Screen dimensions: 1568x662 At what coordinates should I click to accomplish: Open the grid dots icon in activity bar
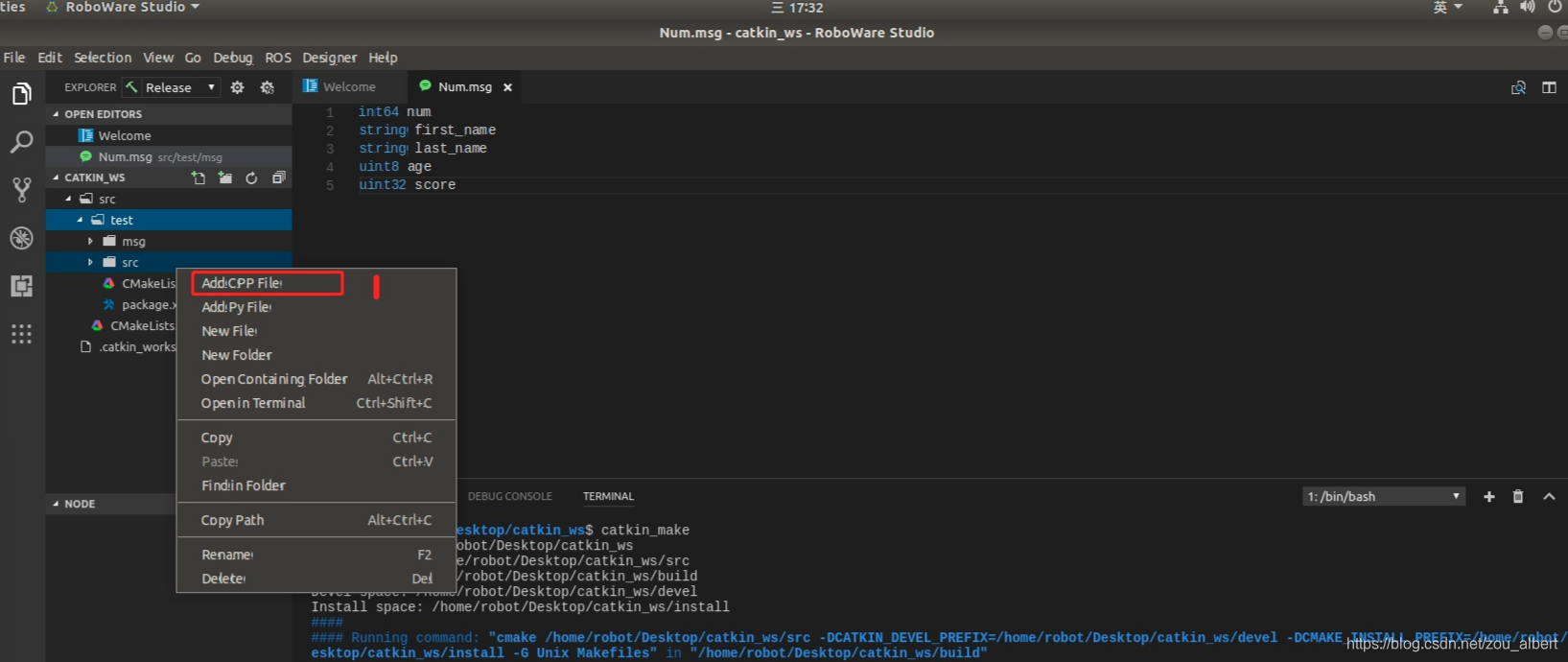pos(21,334)
